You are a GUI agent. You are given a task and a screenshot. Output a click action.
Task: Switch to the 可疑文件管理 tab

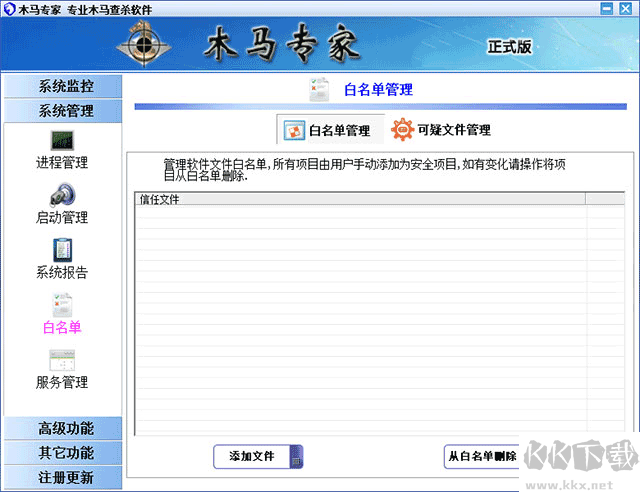pos(441,130)
